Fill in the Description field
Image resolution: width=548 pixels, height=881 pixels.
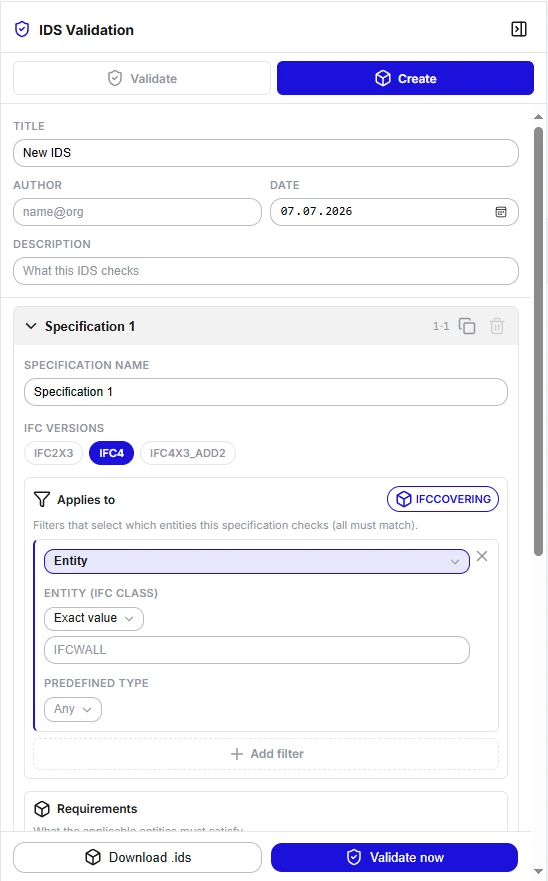[266, 271]
